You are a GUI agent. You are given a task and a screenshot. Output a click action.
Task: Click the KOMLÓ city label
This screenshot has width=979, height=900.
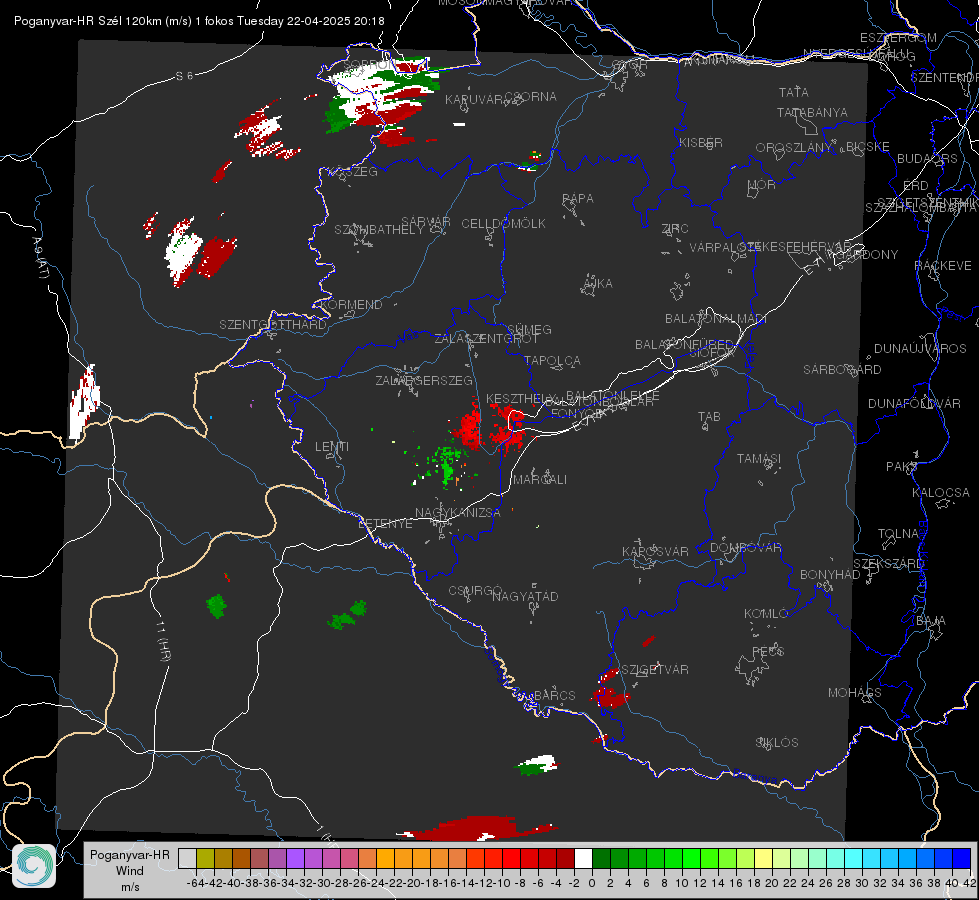click(x=766, y=614)
